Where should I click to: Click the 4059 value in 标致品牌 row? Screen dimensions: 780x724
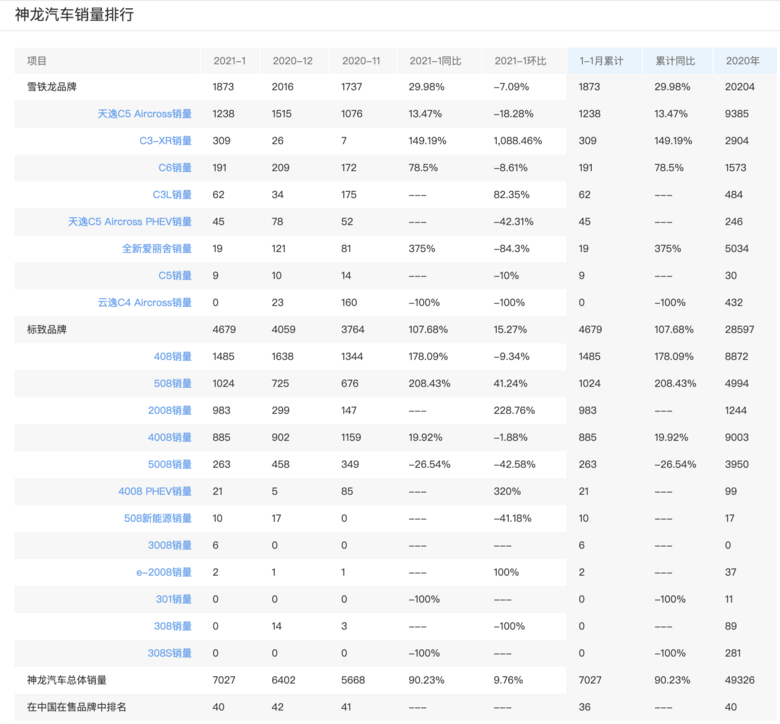point(283,329)
